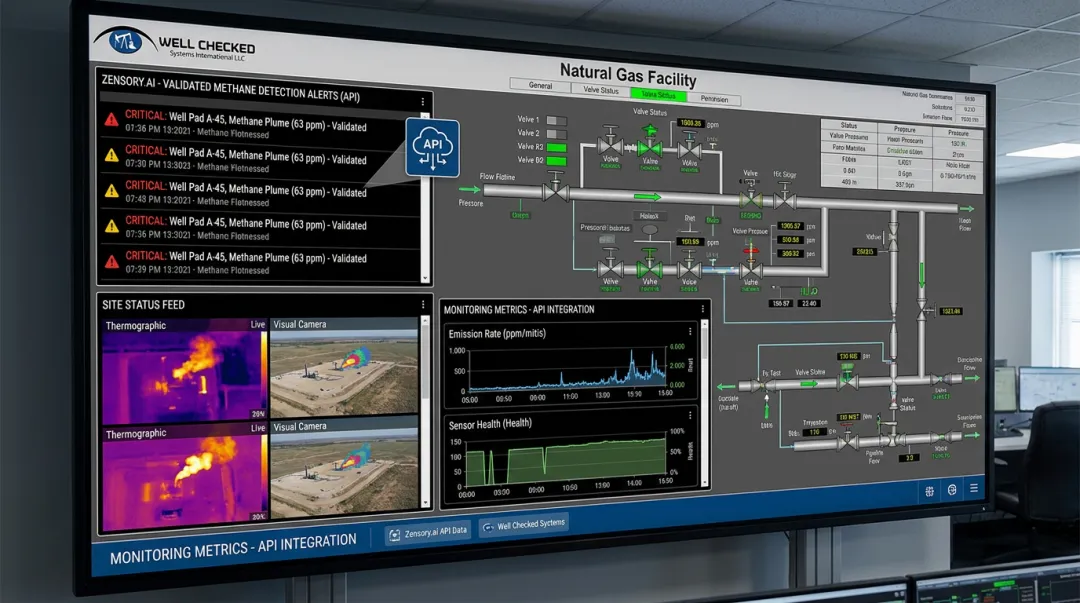
Task: Open Sensor Health chart options menu
Action: 690,416
